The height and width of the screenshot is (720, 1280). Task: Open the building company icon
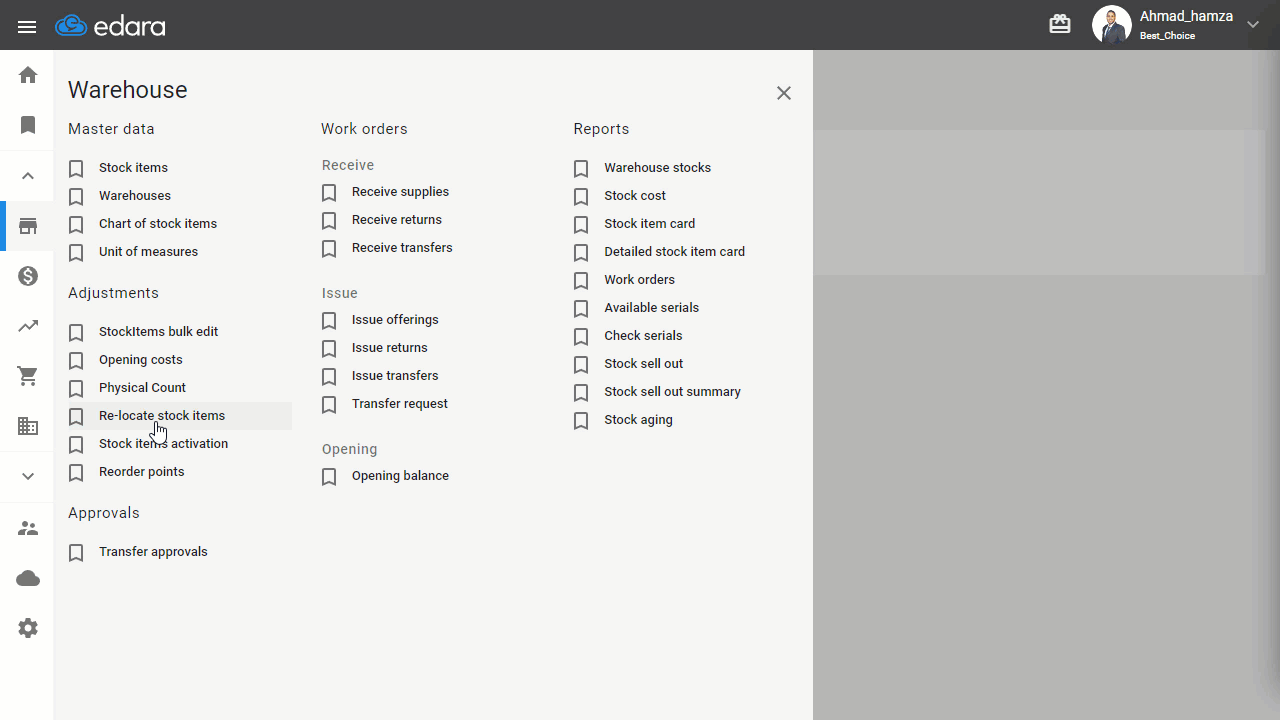28,426
